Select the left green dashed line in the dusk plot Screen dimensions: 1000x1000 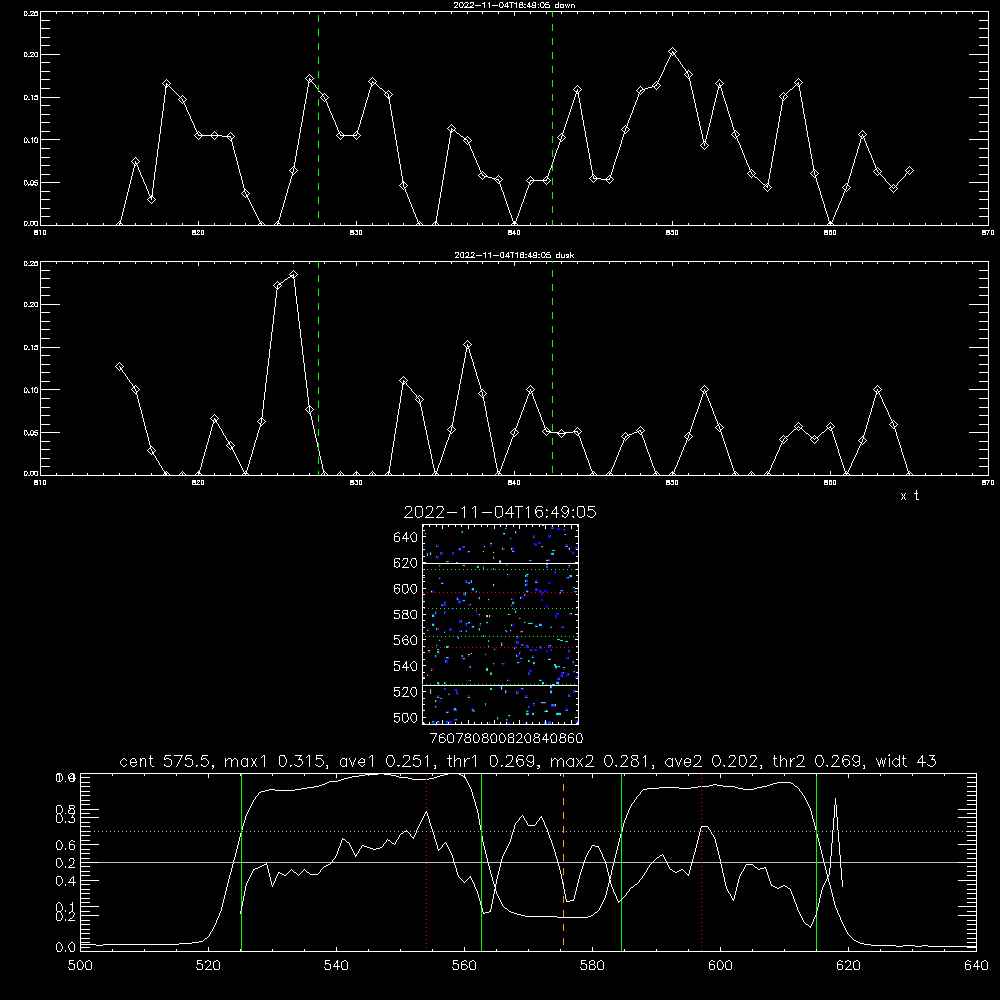318,369
